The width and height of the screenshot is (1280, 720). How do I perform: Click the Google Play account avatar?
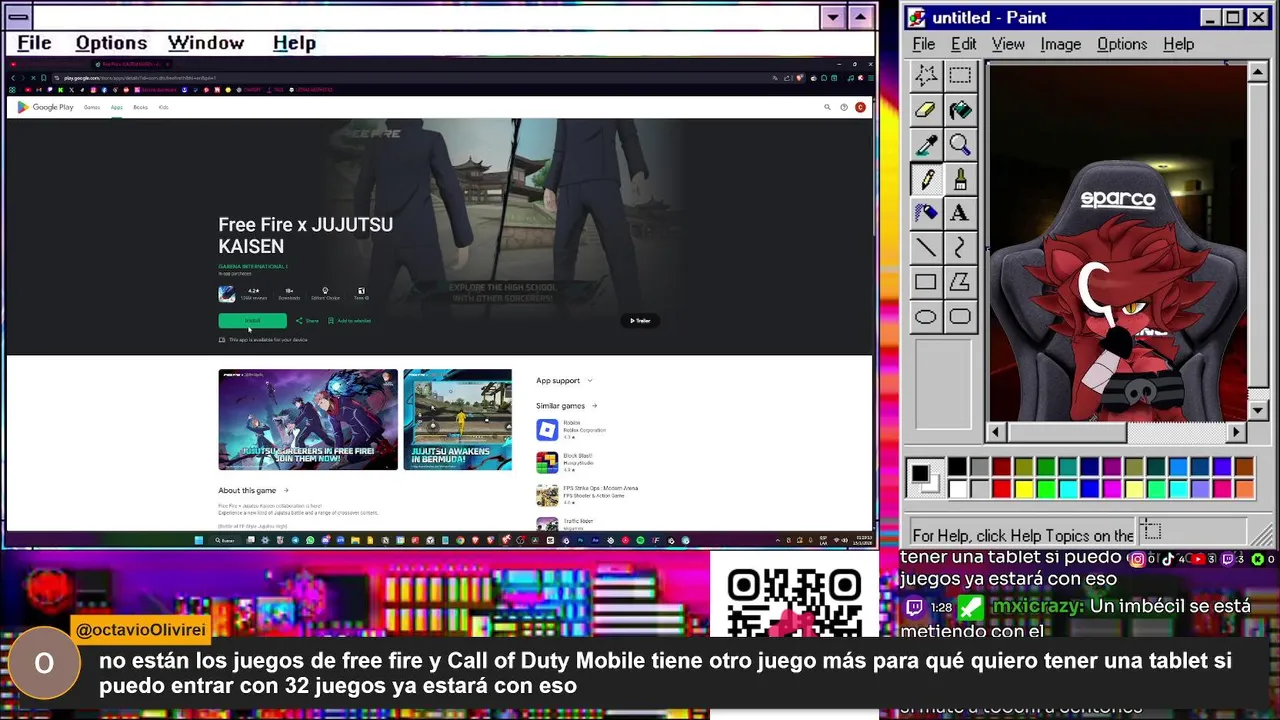pos(860,107)
